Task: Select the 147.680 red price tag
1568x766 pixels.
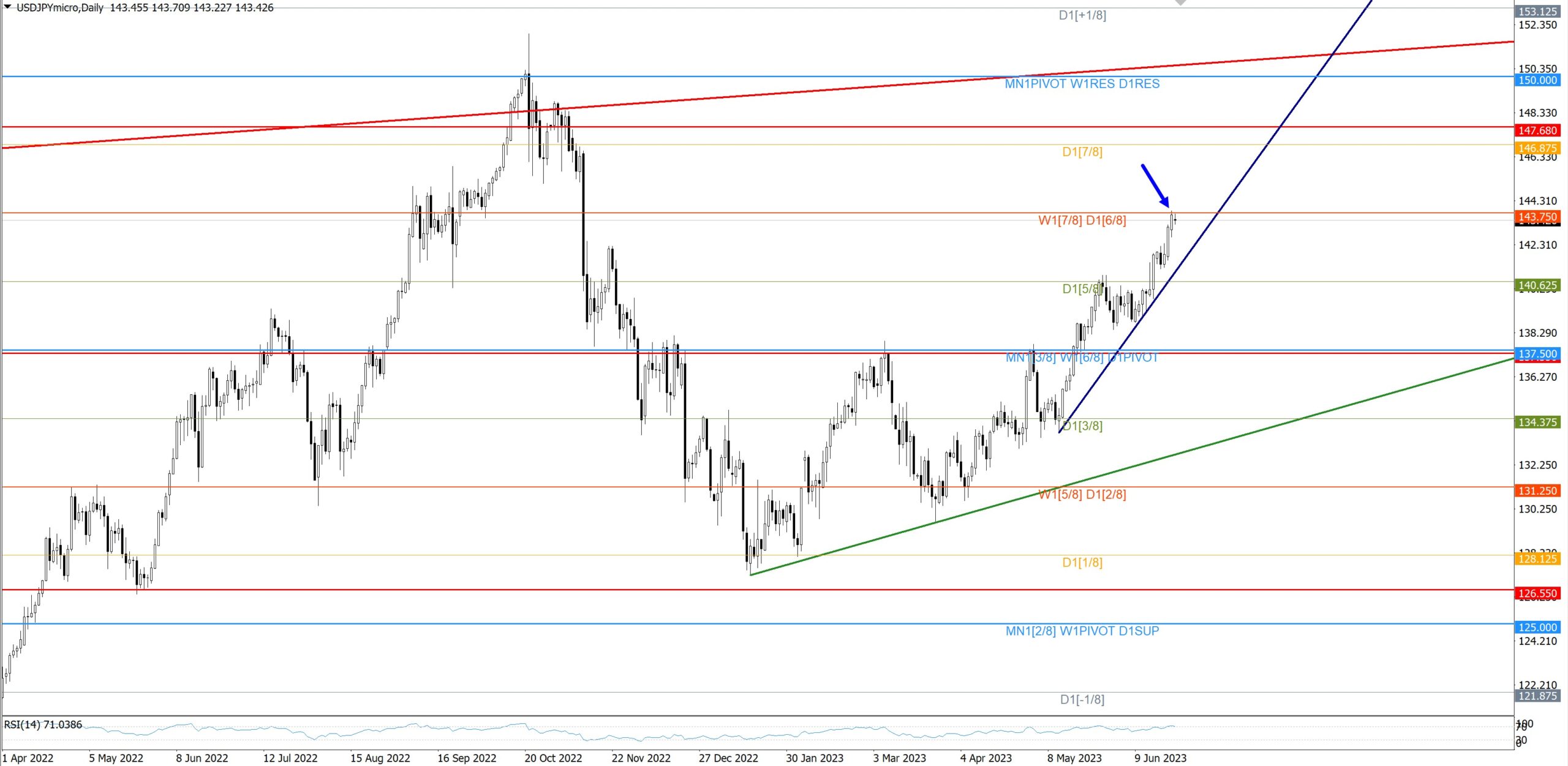Action: (x=1537, y=130)
